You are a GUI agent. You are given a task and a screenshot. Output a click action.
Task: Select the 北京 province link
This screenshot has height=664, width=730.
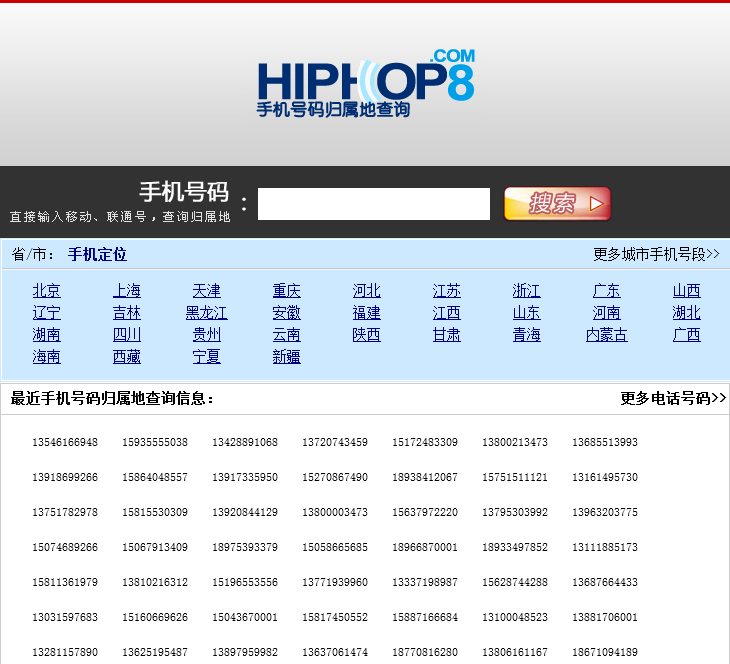tap(47, 291)
